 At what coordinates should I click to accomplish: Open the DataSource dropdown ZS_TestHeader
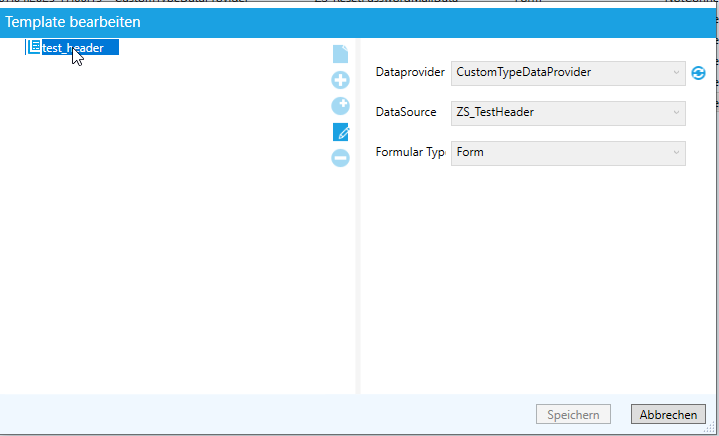click(x=568, y=113)
